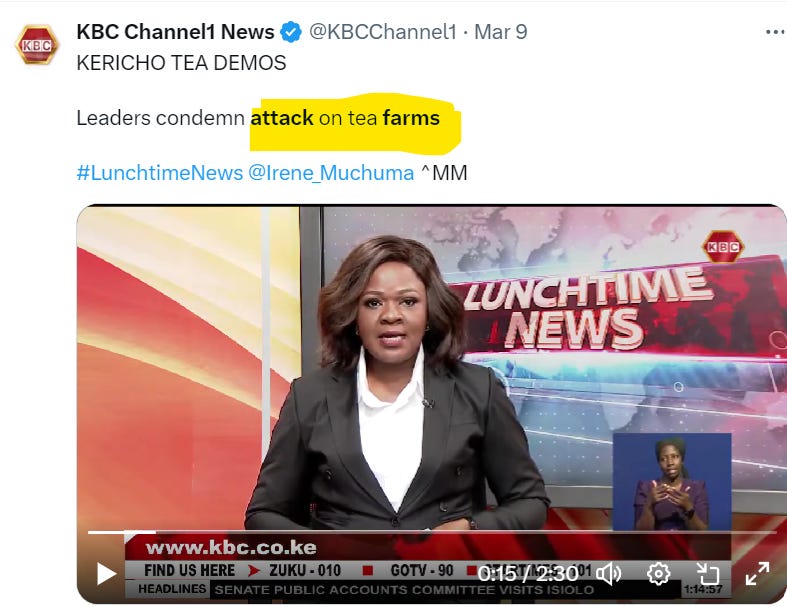Click the news anchor video frame
This screenshot has height=607, width=787.
432,404
